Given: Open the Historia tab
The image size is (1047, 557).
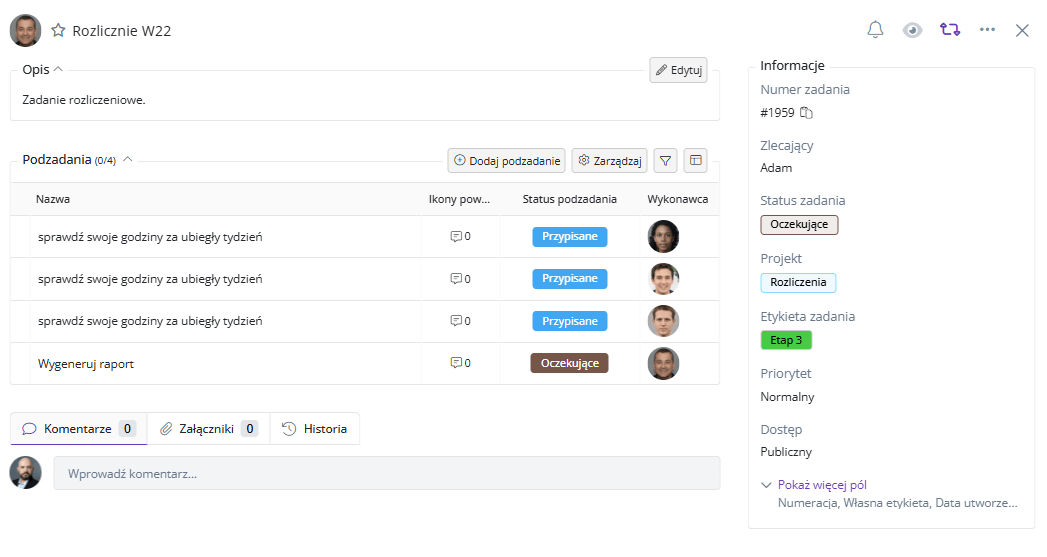Looking at the screenshot, I should [x=315, y=429].
